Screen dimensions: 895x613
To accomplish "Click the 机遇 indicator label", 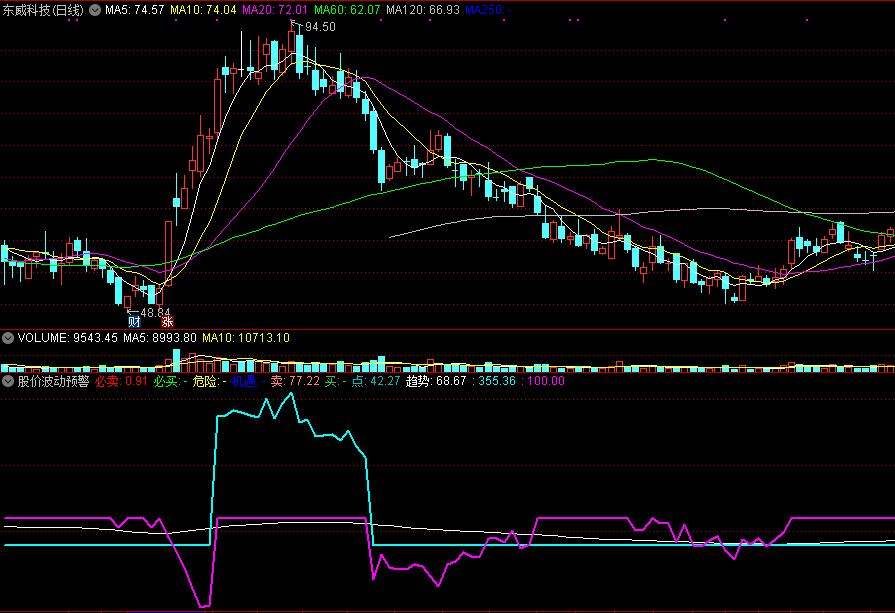I will 248,381.
